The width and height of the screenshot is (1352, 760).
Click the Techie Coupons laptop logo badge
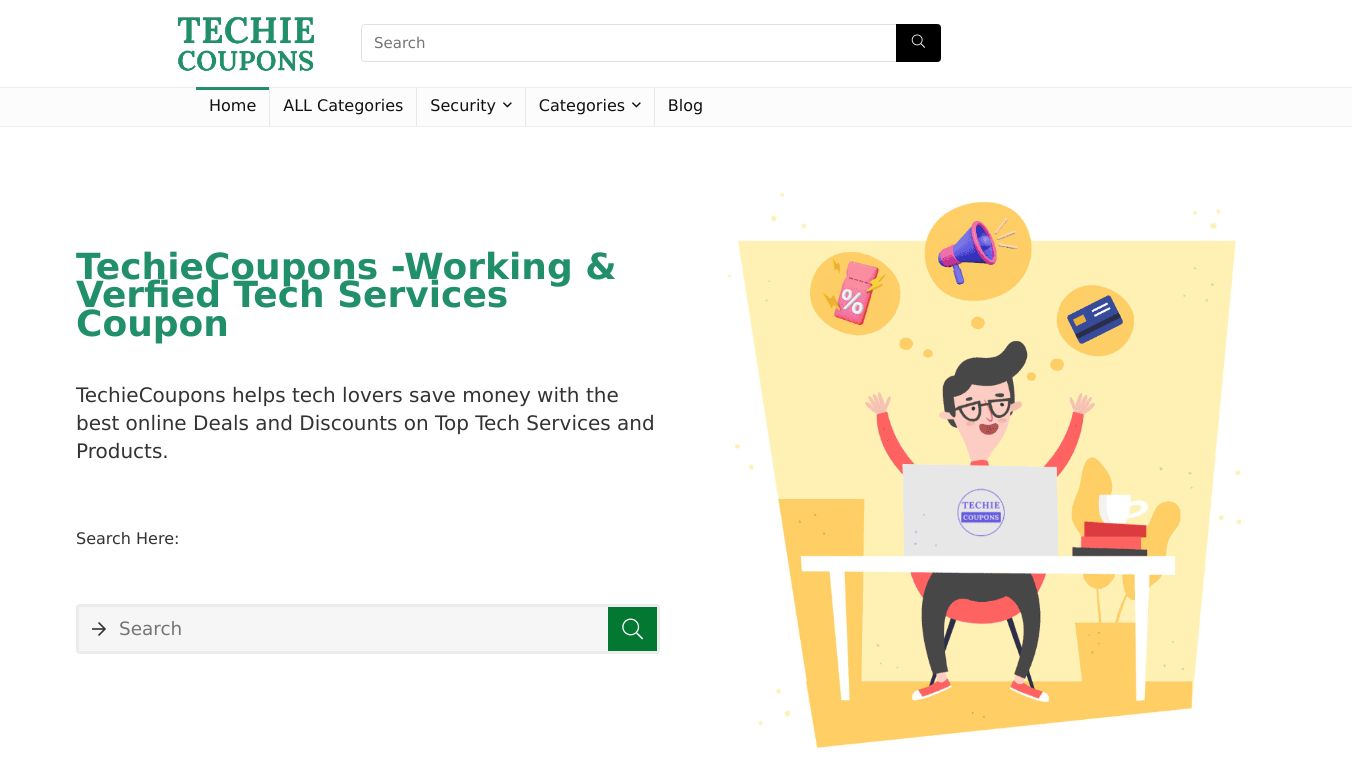(x=980, y=512)
